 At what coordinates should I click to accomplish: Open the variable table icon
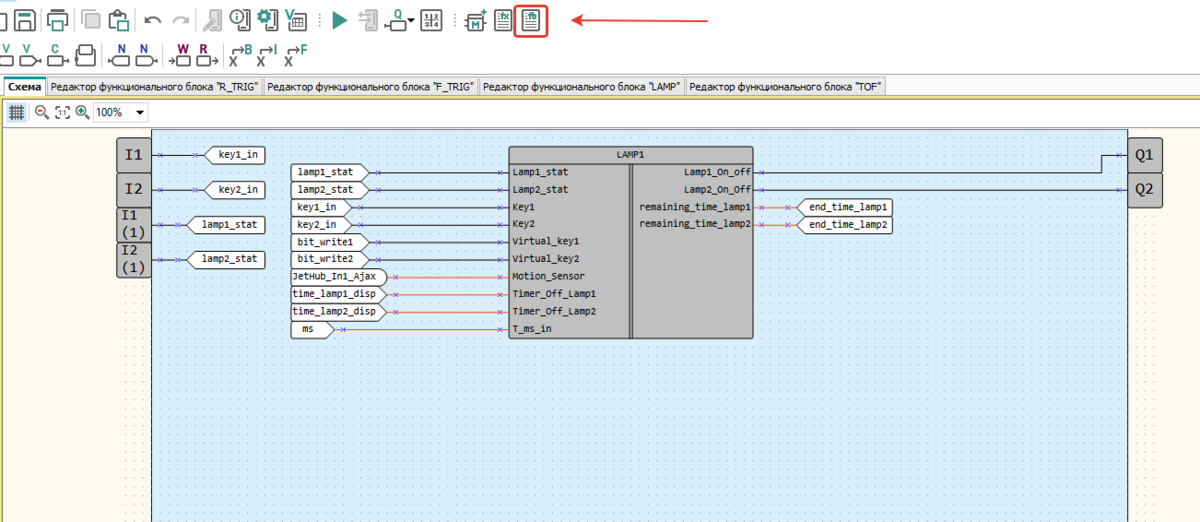(296, 20)
